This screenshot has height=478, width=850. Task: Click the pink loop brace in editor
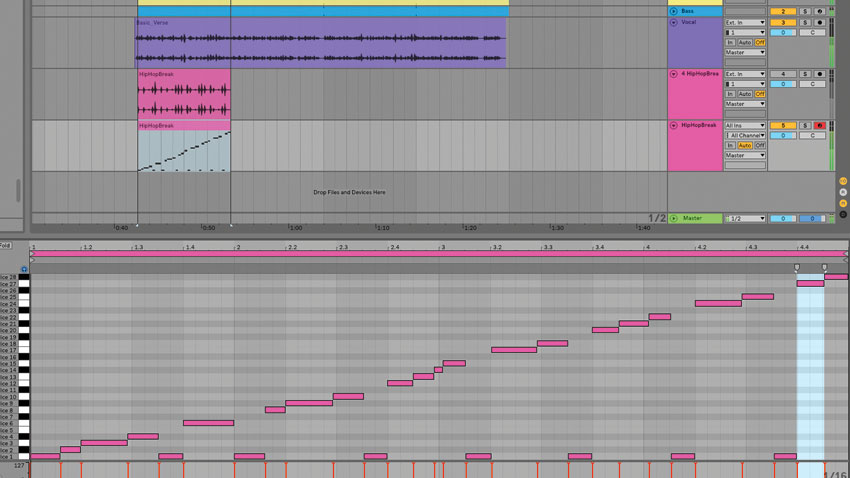(439, 254)
